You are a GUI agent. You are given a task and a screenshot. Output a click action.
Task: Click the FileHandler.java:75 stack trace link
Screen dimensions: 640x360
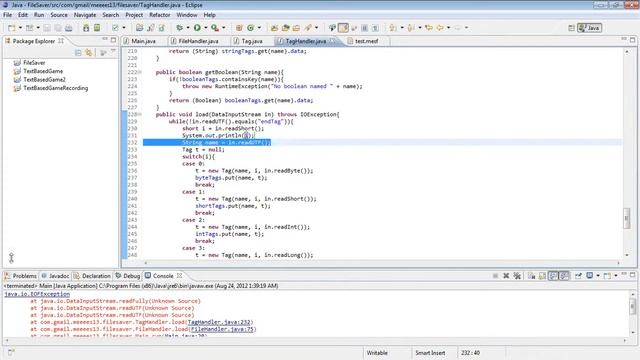222,329
